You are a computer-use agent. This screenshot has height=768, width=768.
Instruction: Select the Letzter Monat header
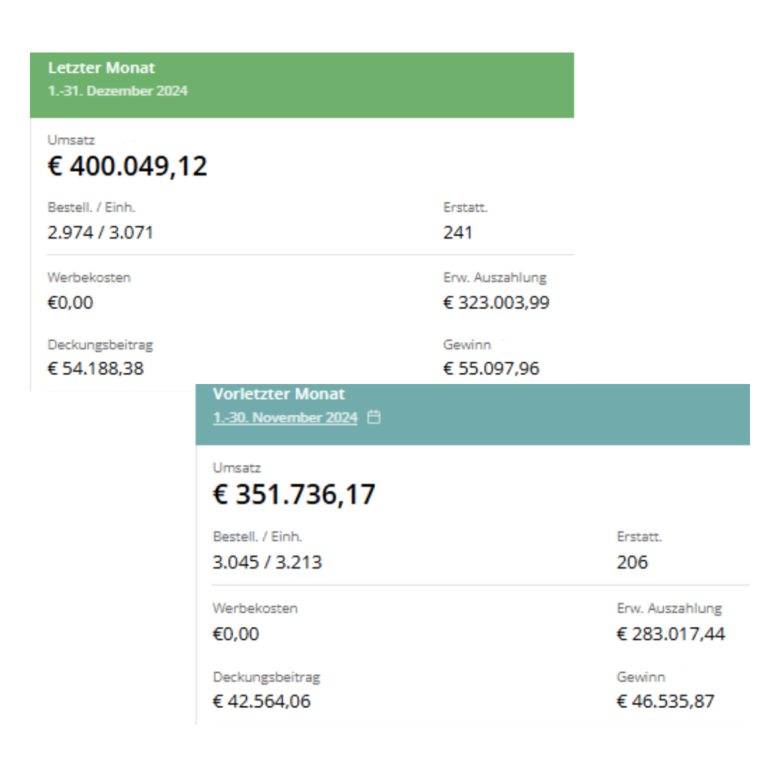tap(101, 68)
